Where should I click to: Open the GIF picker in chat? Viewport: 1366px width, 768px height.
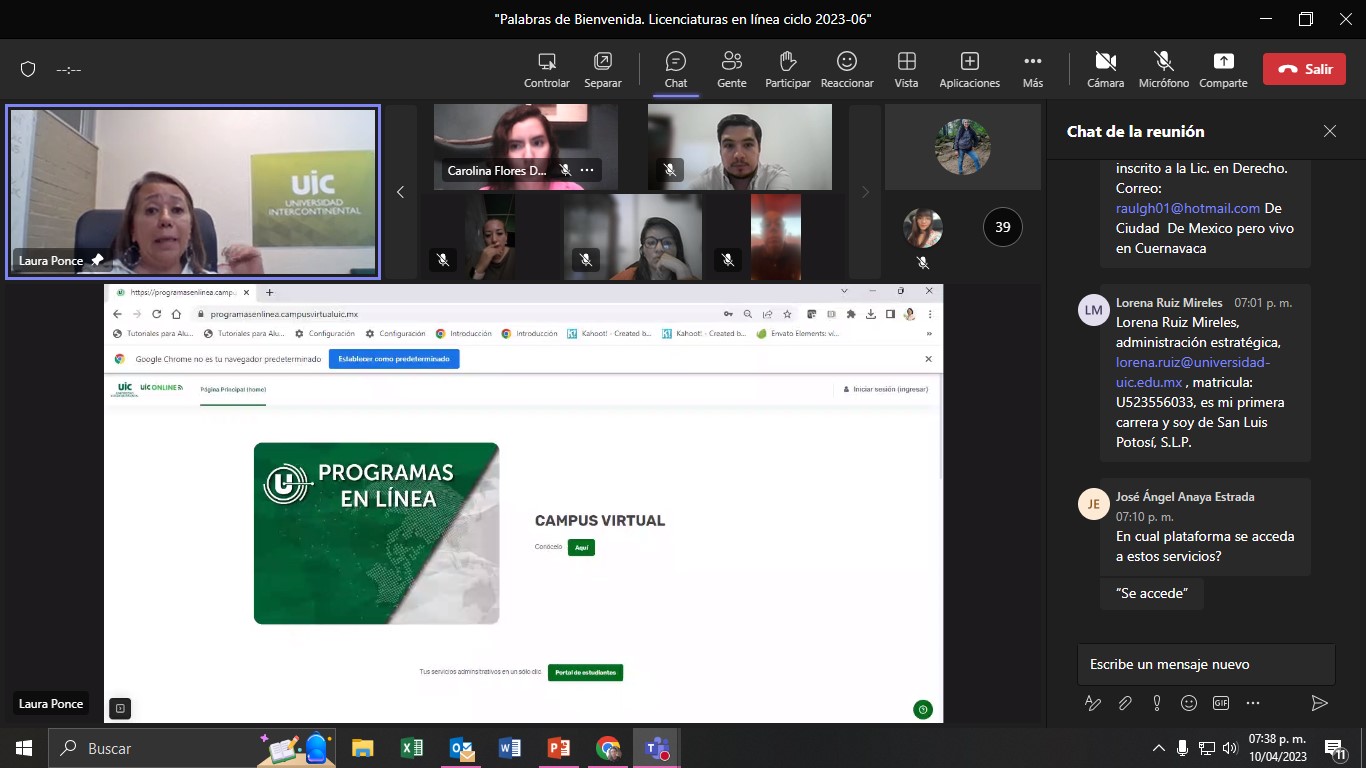[1221, 703]
